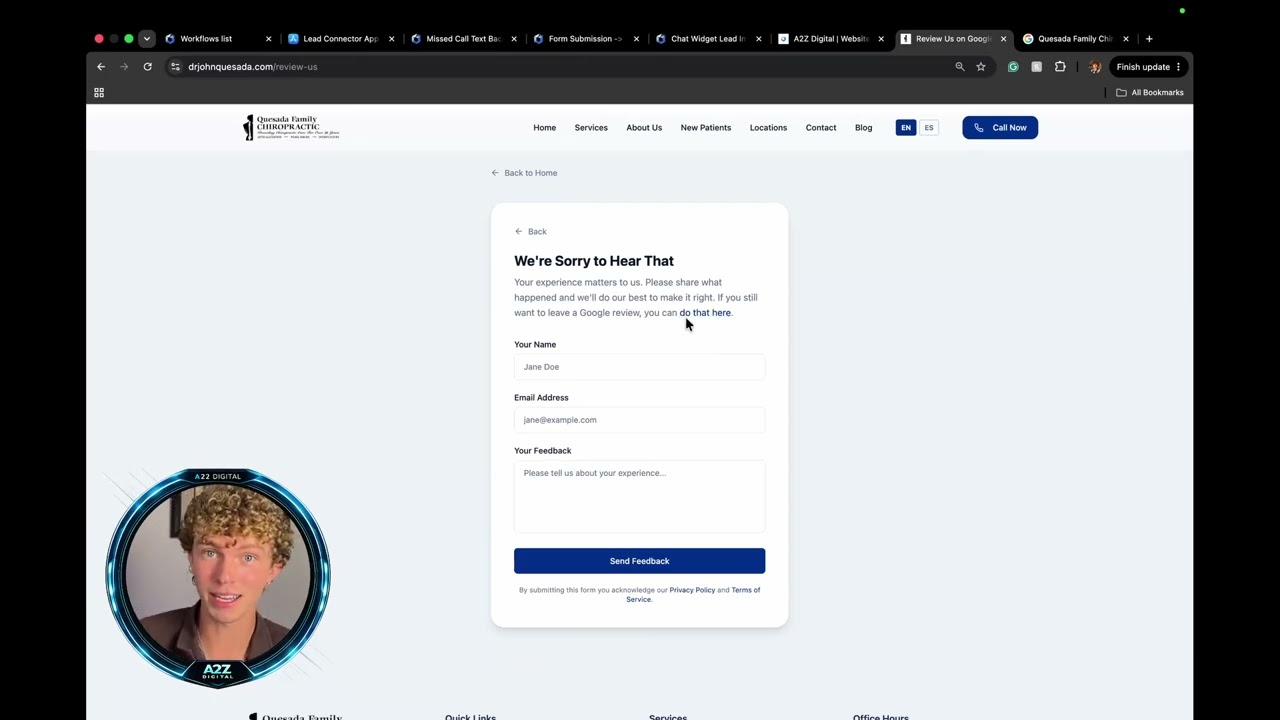Viewport: 1280px width, 720px height.
Task: Switch language to ES
Action: point(929,128)
